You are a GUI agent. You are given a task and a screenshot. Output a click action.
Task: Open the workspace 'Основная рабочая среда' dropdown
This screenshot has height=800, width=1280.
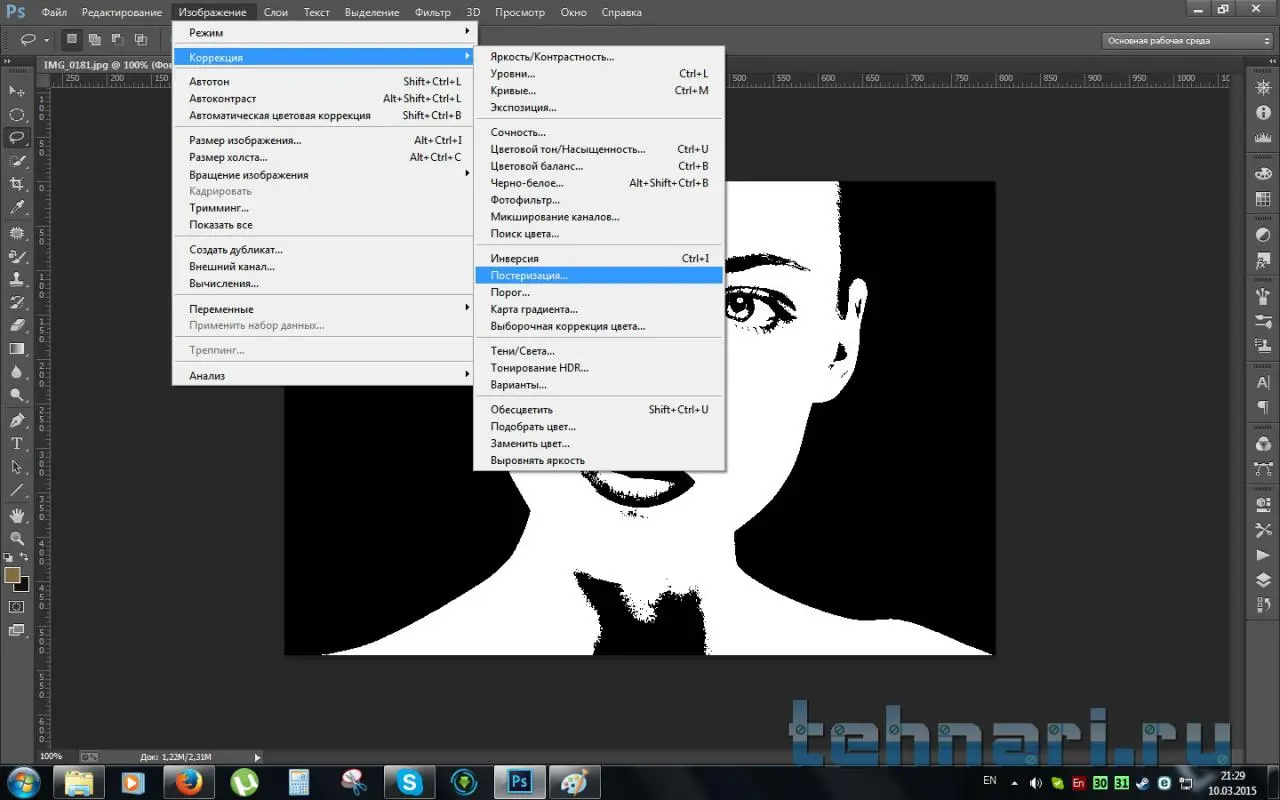pyautogui.click(x=1187, y=41)
